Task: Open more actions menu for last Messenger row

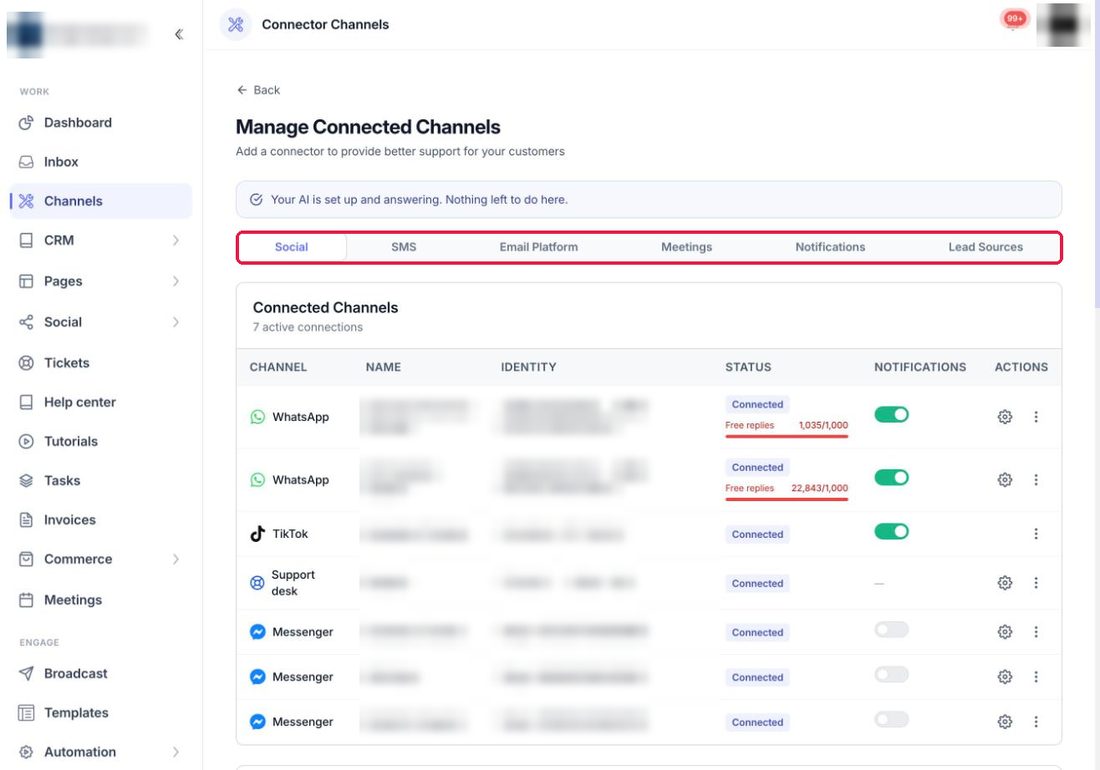Action: click(1035, 722)
